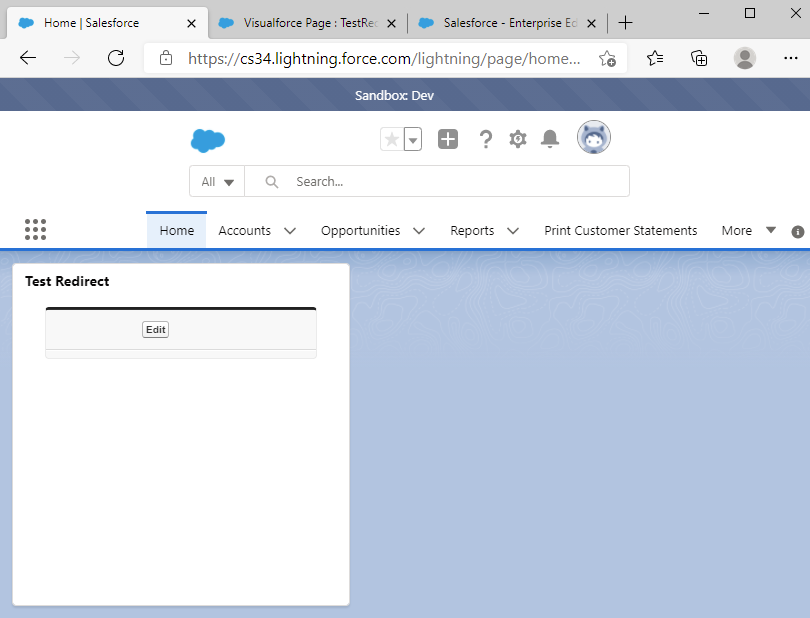Click the Favorites star icon
This screenshot has width=810, height=618.
point(392,140)
